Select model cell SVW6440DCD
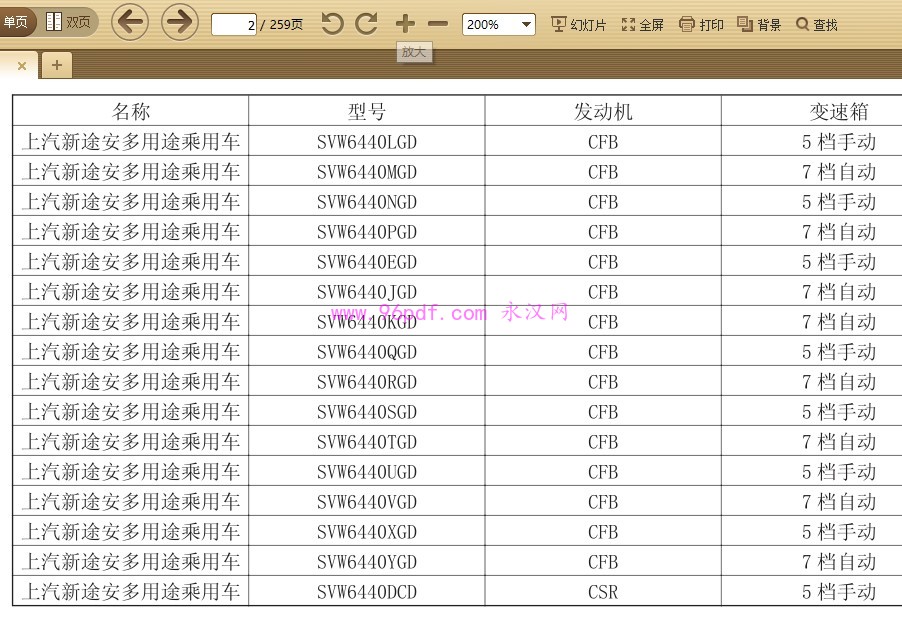 (x=367, y=591)
